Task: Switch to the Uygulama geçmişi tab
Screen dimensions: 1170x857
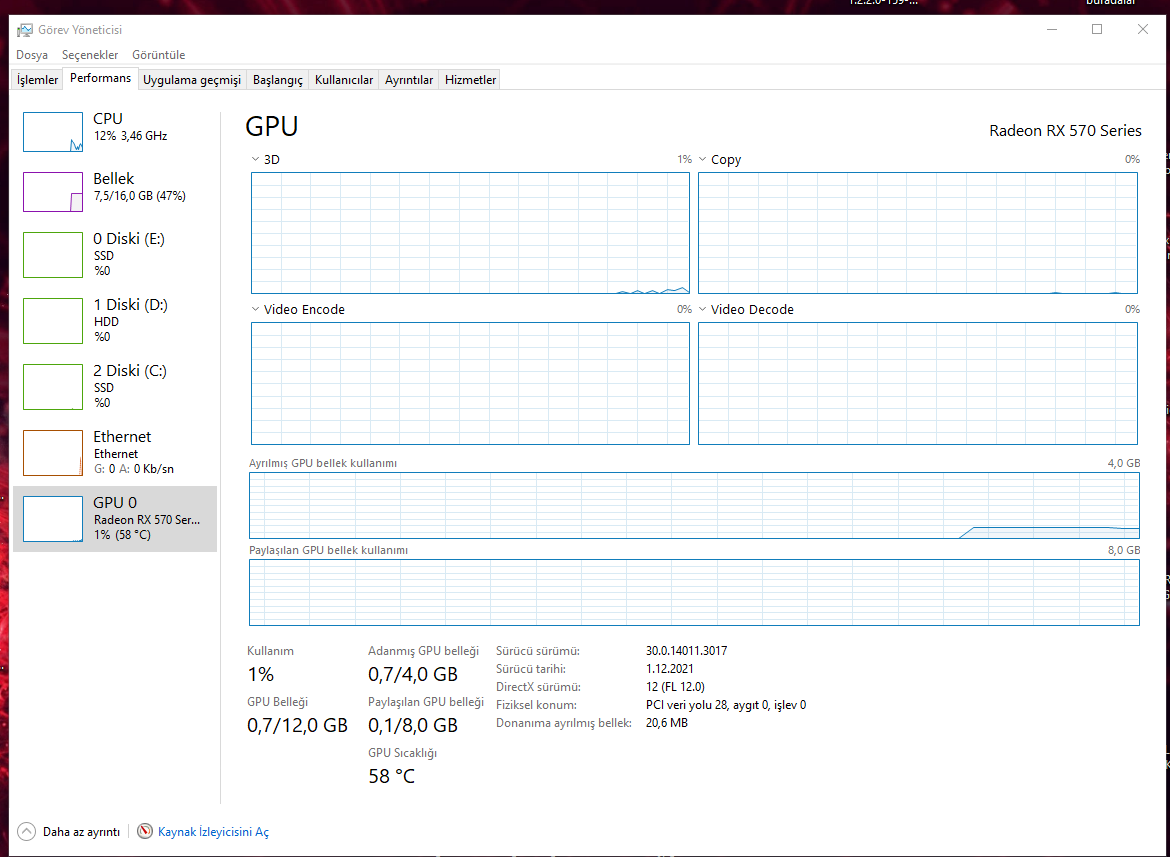Action: pos(192,80)
